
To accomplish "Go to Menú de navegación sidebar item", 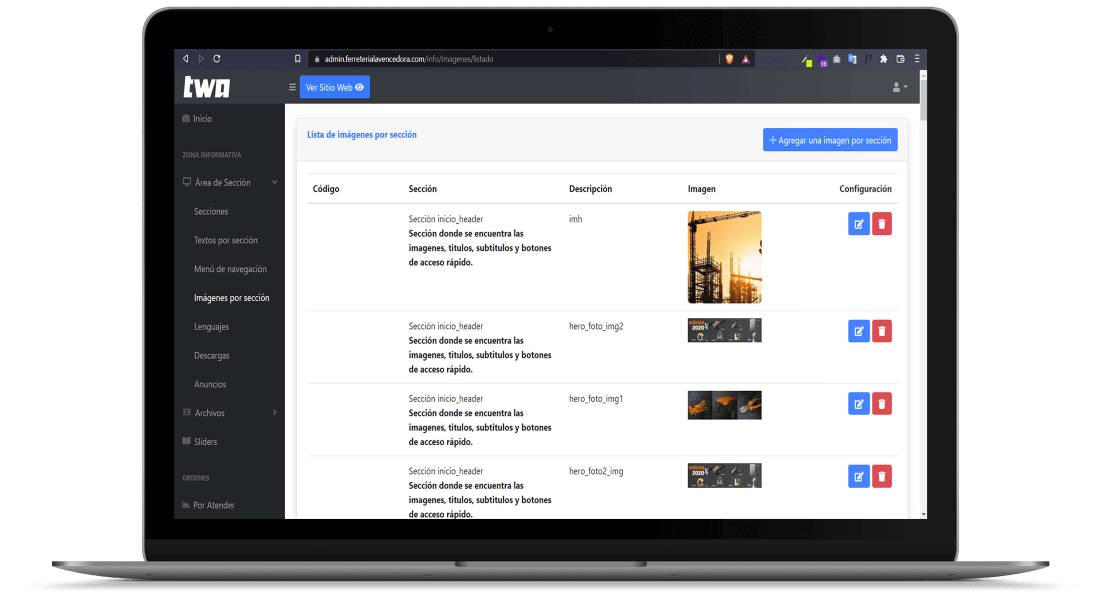I will [230, 270].
